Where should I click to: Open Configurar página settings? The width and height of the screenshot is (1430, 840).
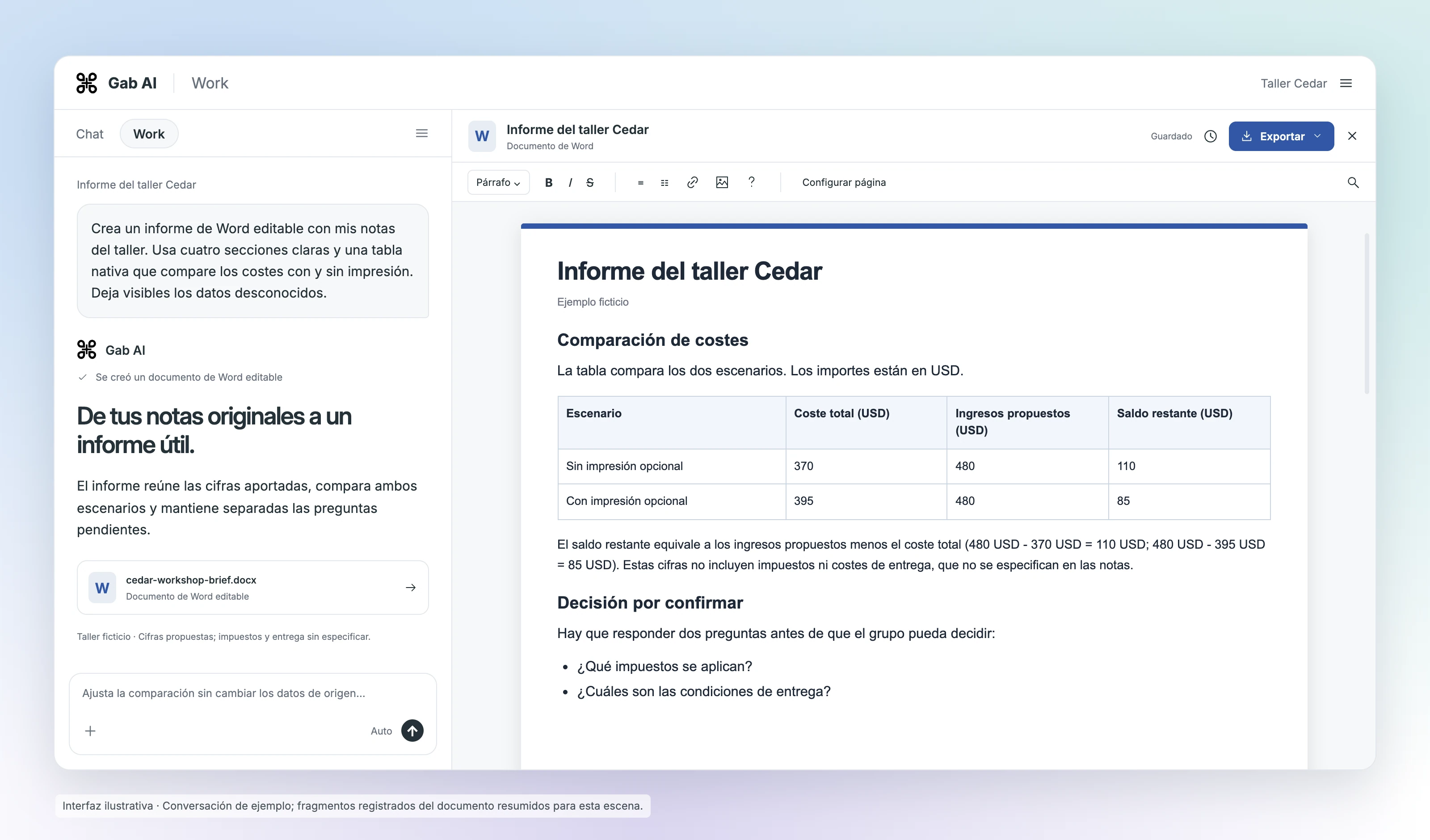(x=844, y=182)
